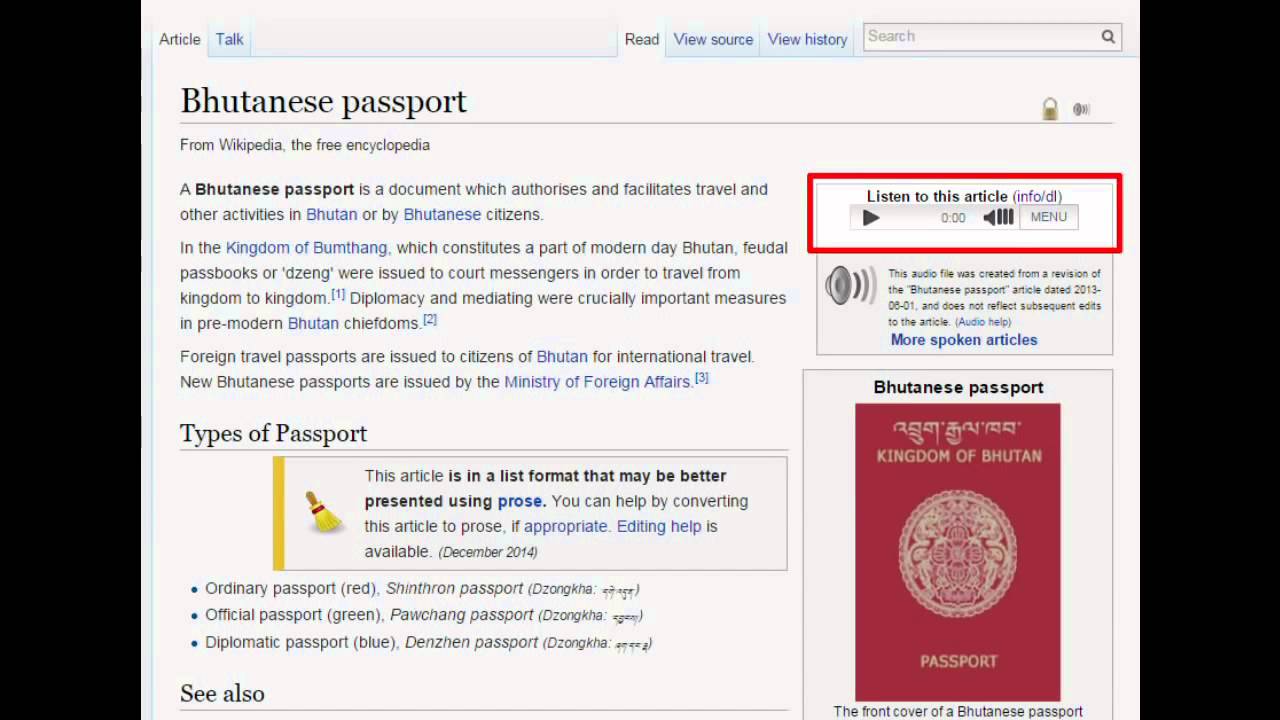Follow the prose link in notice

[x=520, y=501]
